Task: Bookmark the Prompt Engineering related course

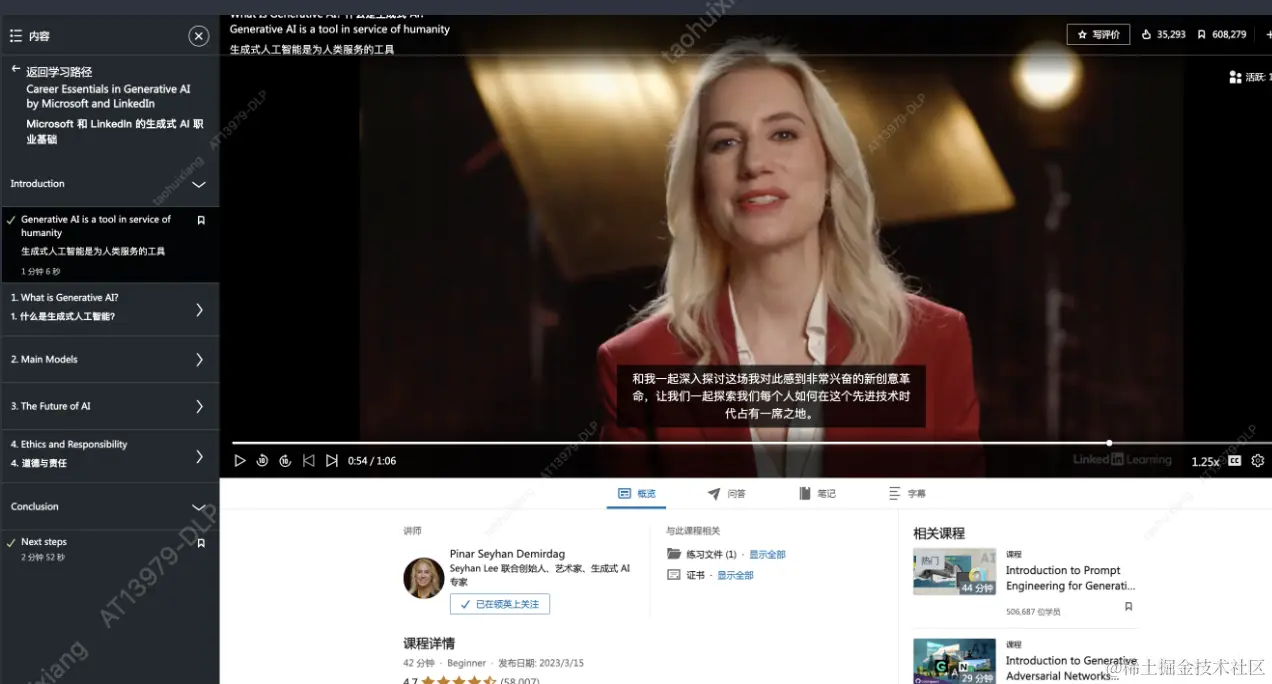Action: pyautogui.click(x=1129, y=607)
